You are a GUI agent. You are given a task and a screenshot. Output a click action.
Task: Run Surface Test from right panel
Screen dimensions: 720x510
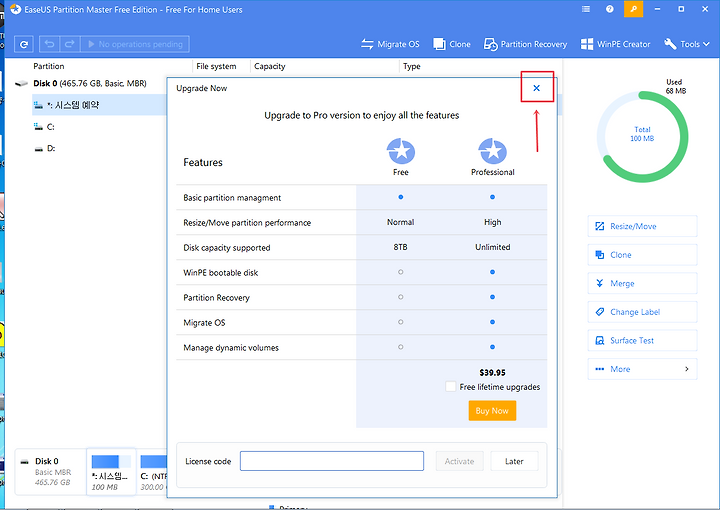point(642,340)
